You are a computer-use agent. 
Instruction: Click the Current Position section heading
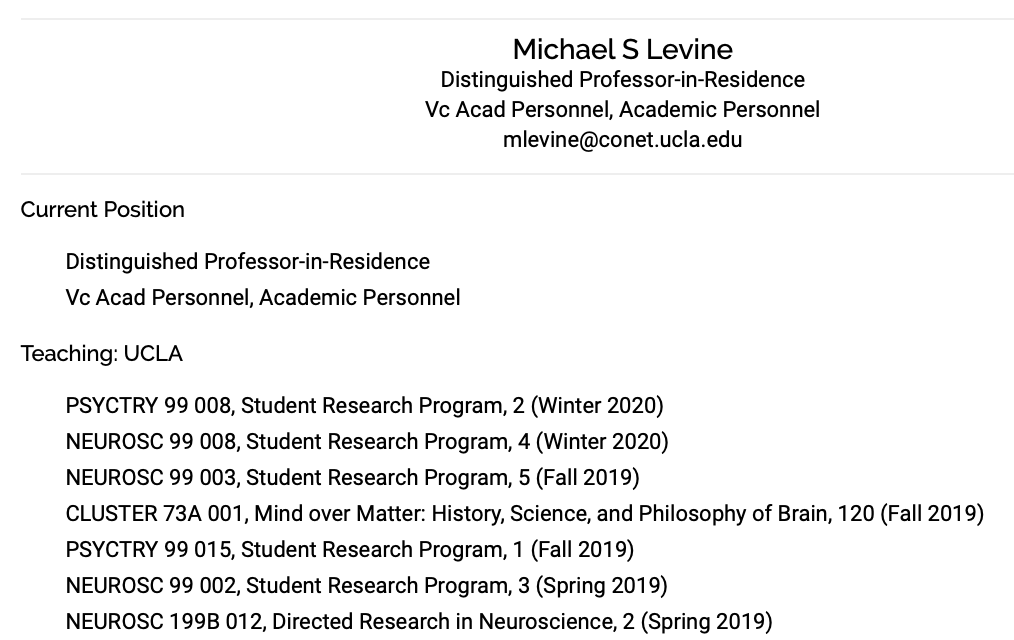click(x=102, y=209)
